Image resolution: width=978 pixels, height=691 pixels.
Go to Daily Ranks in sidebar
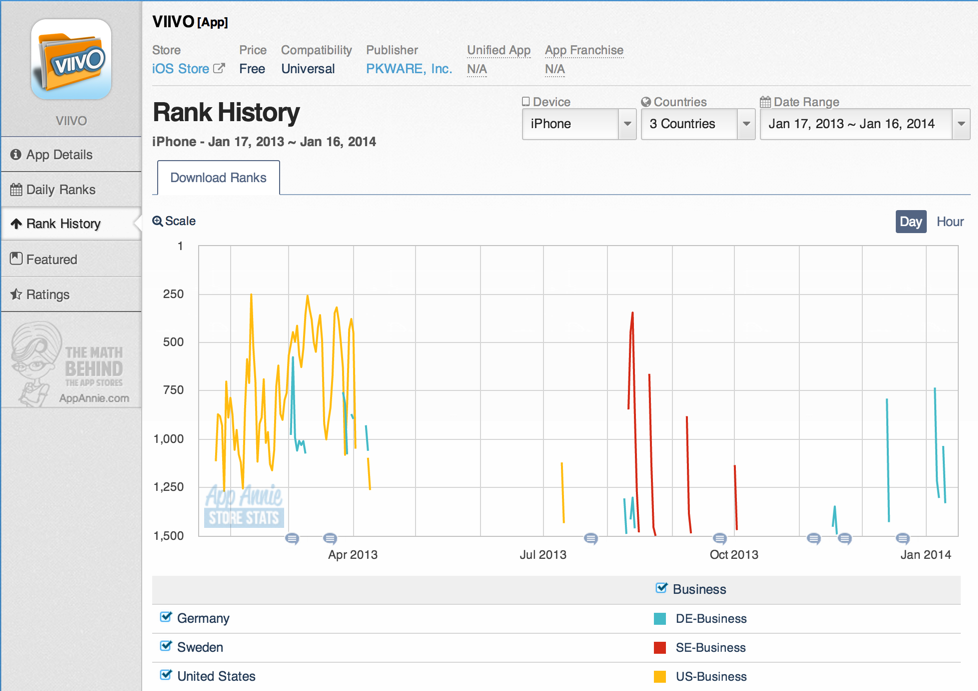(x=61, y=189)
